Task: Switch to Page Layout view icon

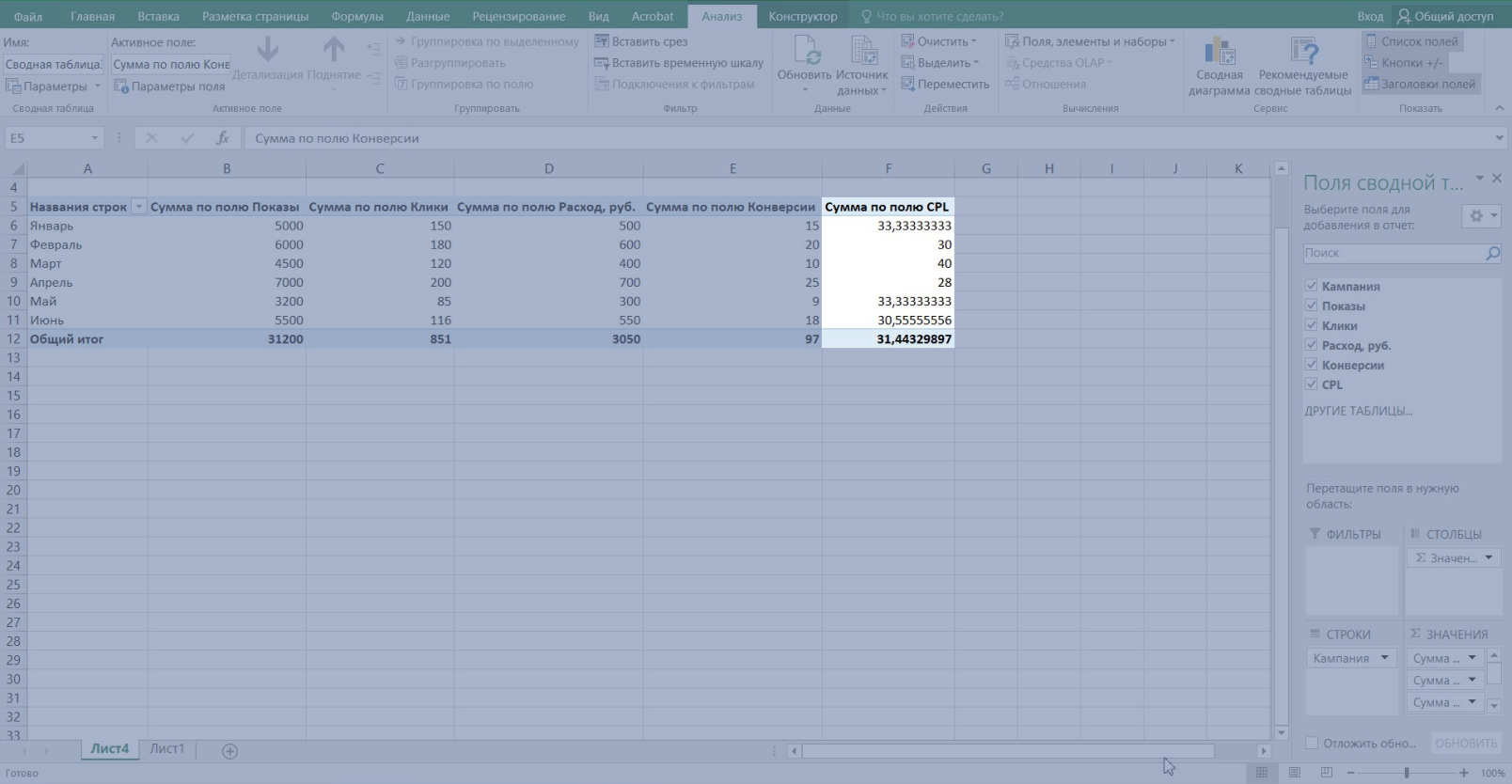Action: pyautogui.click(x=1295, y=773)
